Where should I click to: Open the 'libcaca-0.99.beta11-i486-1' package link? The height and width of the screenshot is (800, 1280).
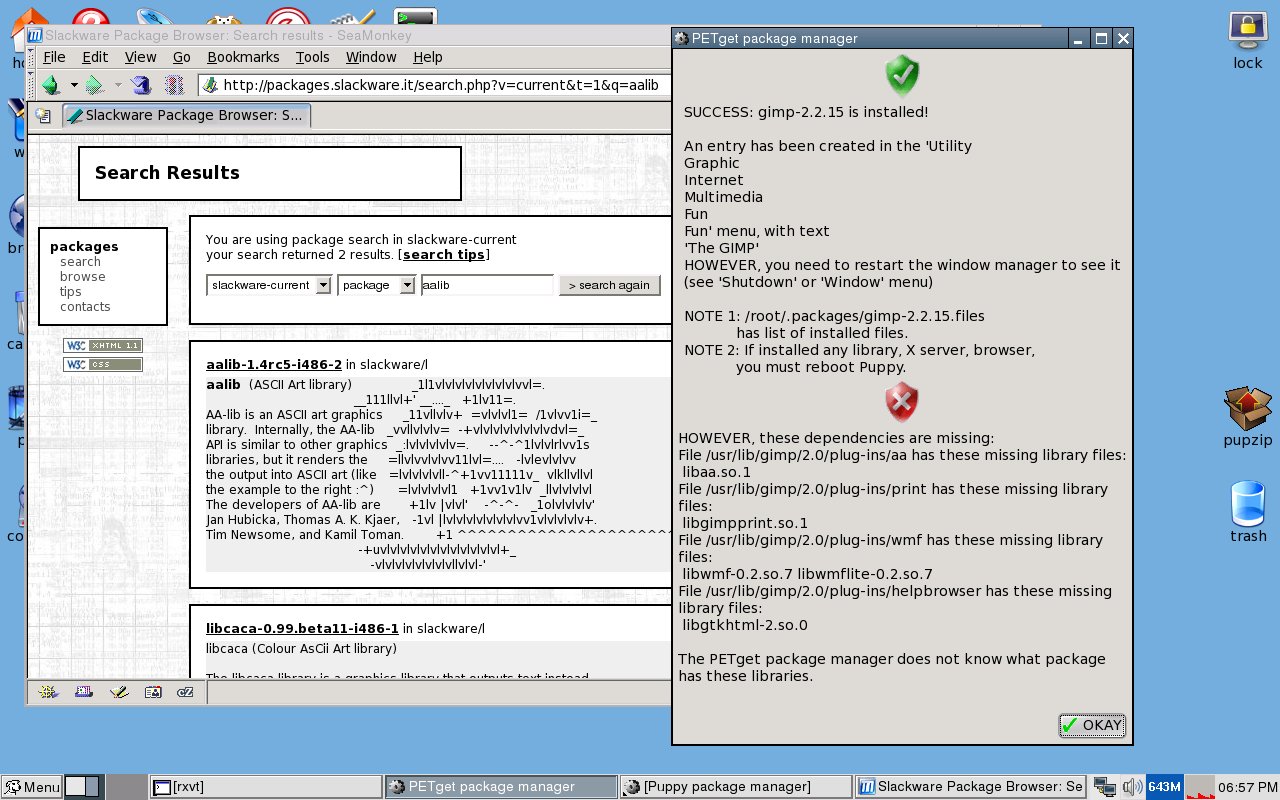[x=302, y=629]
